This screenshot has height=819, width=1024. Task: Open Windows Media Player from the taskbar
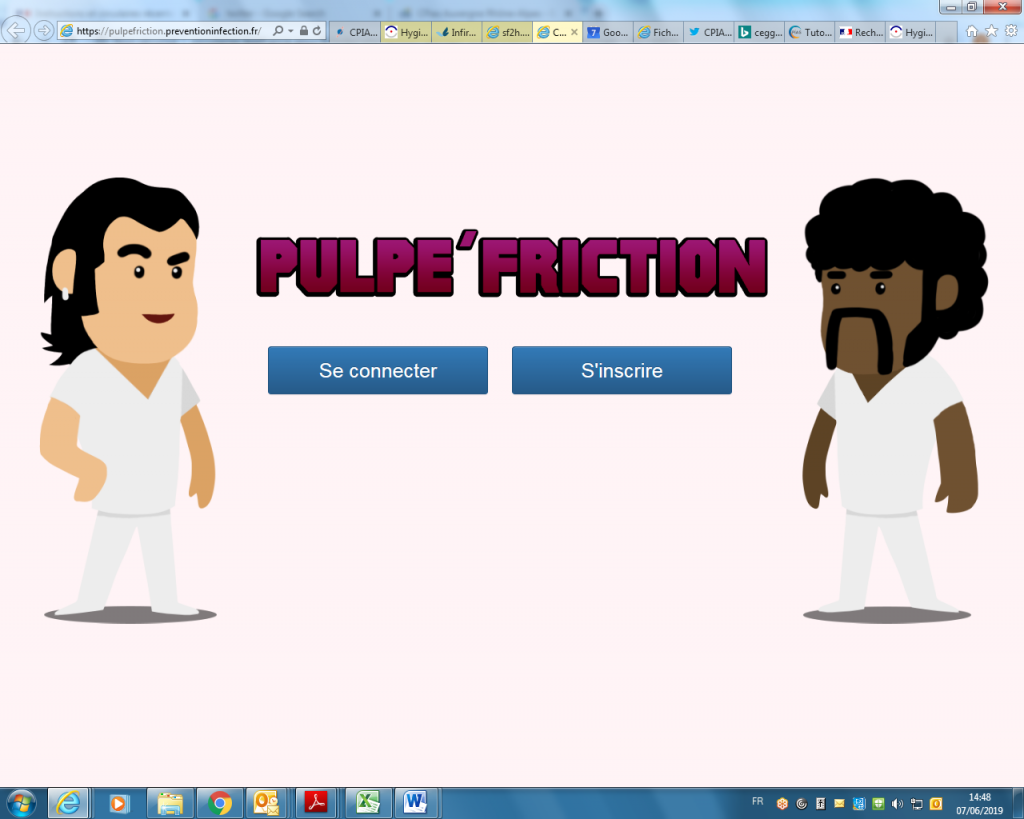(x=119, y=803)
